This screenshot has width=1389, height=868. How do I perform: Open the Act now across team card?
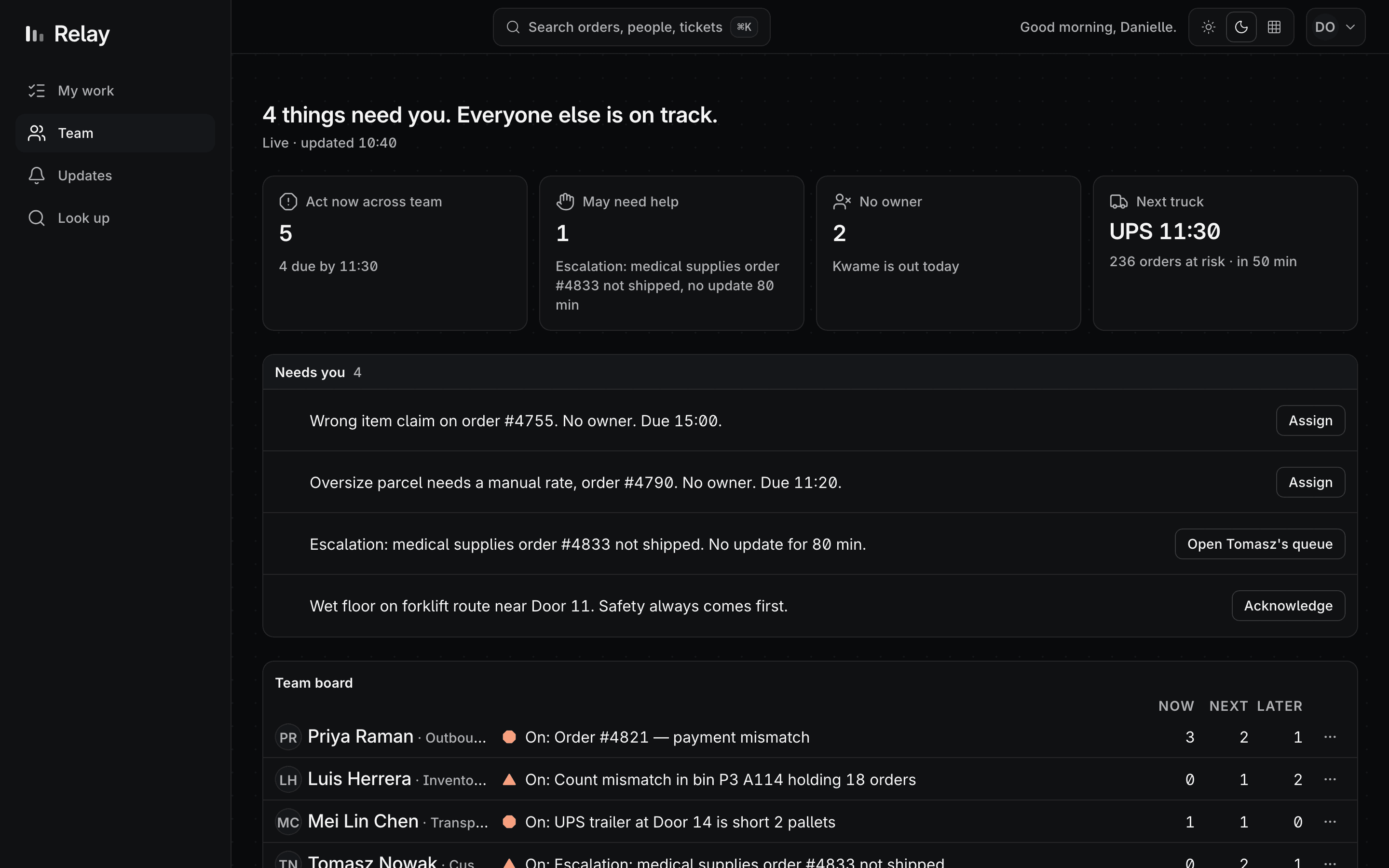[395, 253]
